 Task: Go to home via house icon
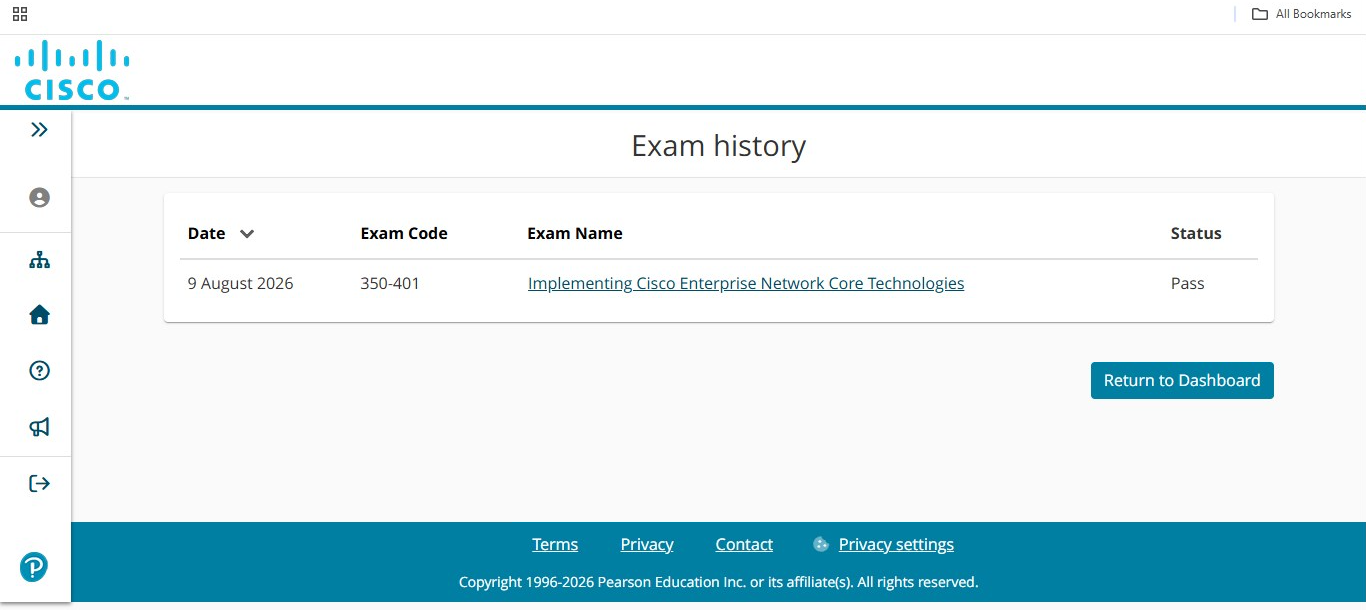39,315
